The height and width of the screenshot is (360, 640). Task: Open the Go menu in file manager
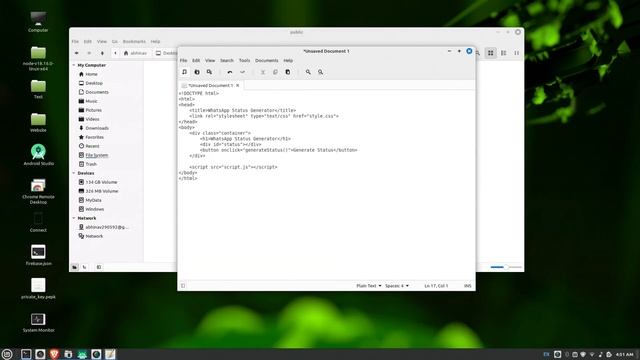pos(115,42)
